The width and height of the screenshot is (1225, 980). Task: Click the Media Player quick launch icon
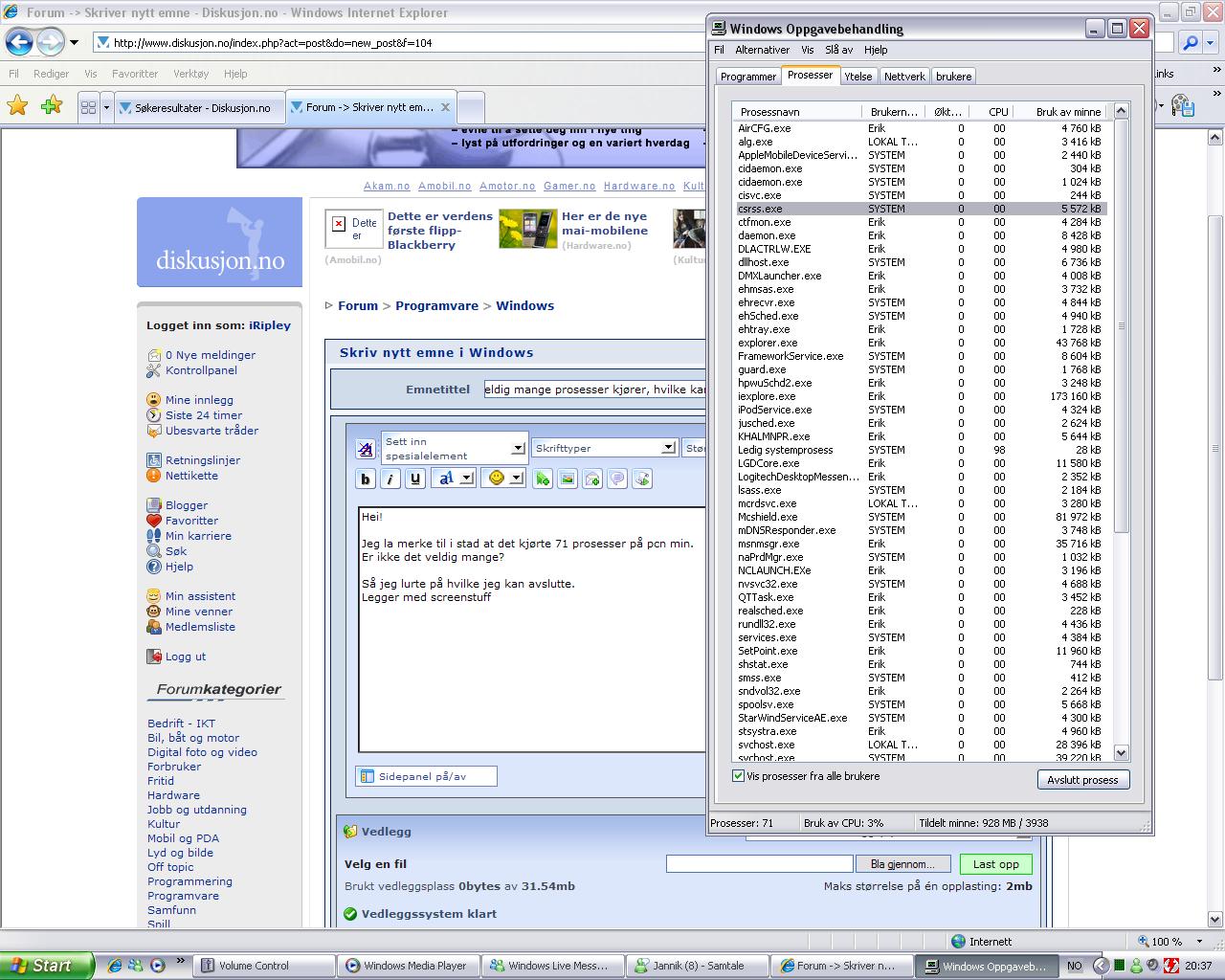click(x=157, y=966)
